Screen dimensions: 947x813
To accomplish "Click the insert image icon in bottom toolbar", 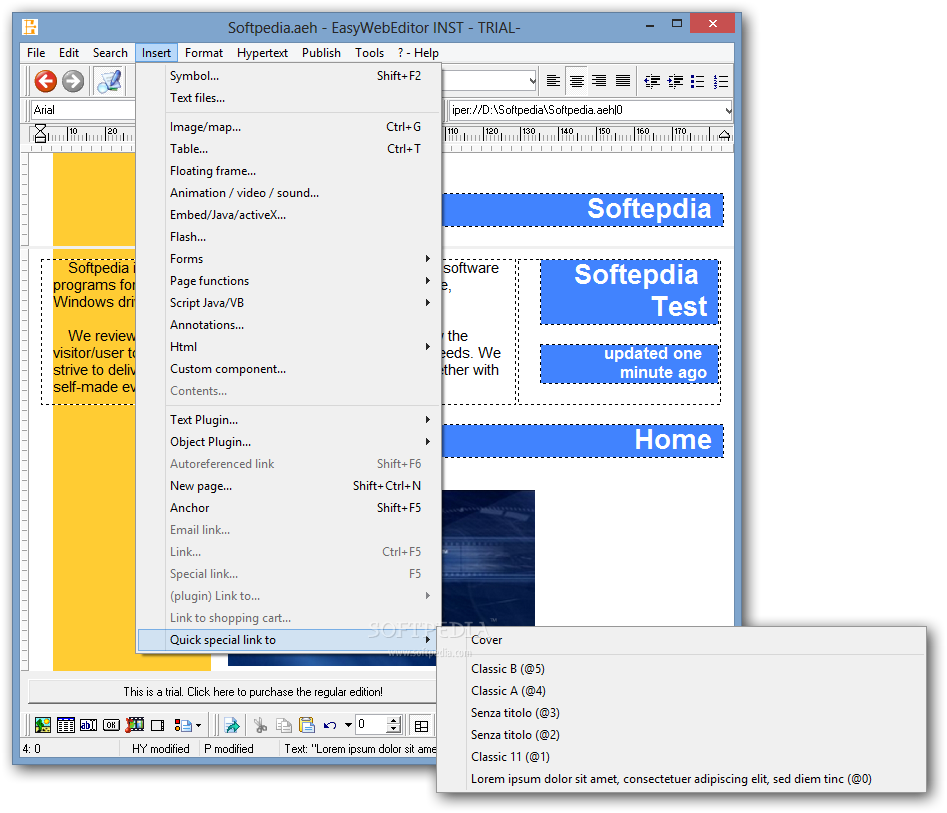I will point(43,724).
